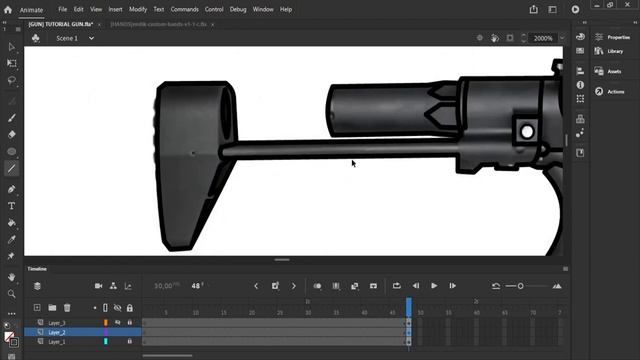Toggle Onion Skin button
This screenshot has height=360, width=640.
coord(317,286)
